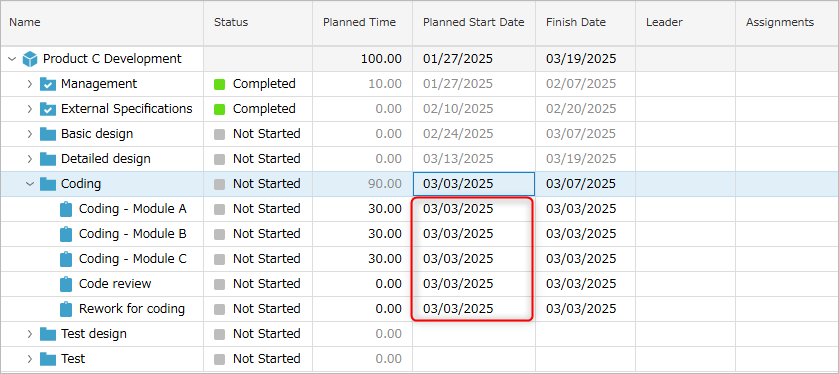Collapse the Product C Development tree node
This screenshot has height=374, width=839.
[12, 59]
